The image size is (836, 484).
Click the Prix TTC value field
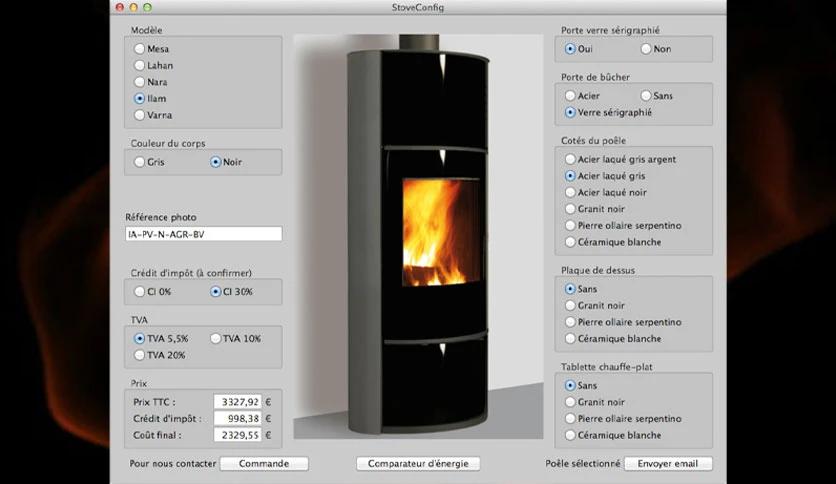click(x=237, y=402)
